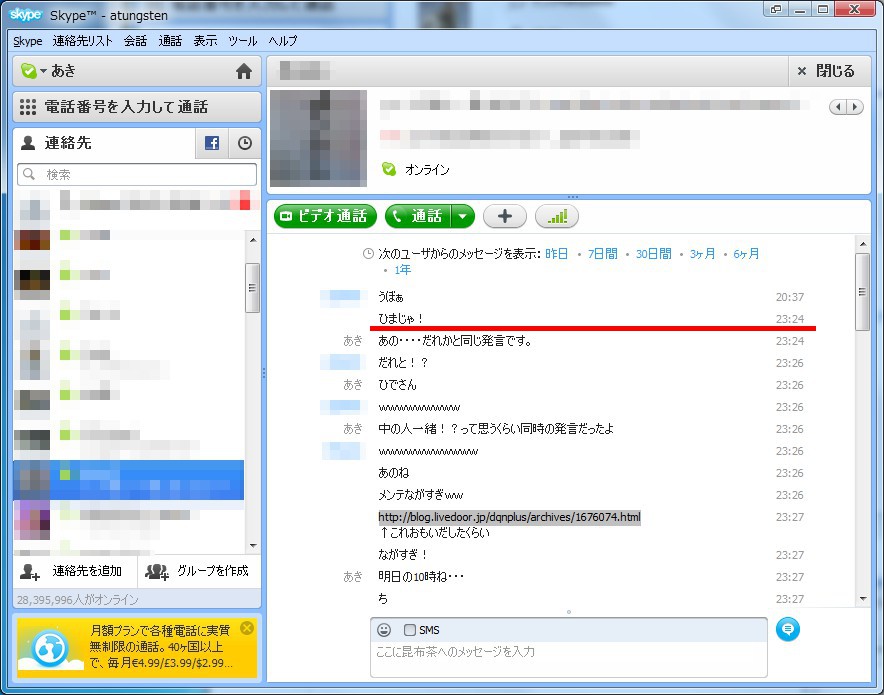The height and width of the screenshot is (695, 884).
Task: Show messages from 30日間
Action: [653, 254]
